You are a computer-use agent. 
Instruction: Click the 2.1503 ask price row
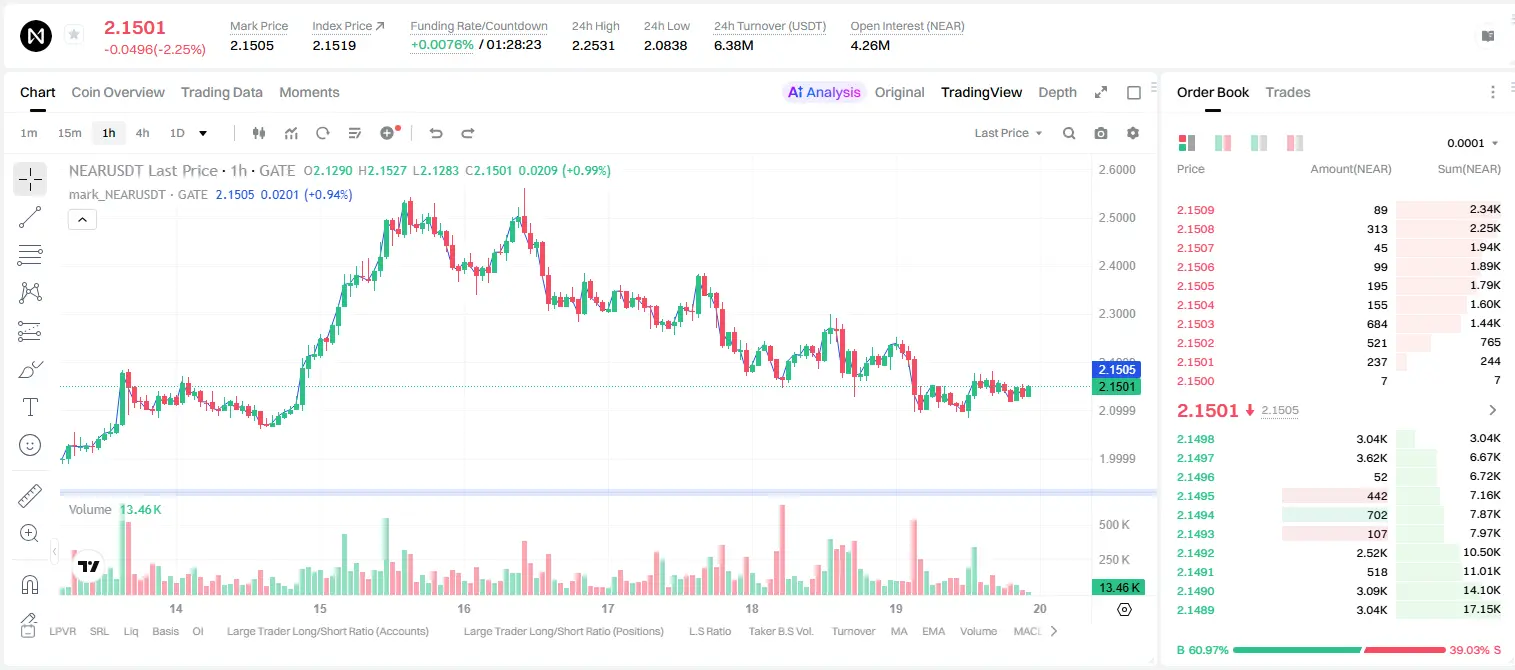coord(1338,324)
